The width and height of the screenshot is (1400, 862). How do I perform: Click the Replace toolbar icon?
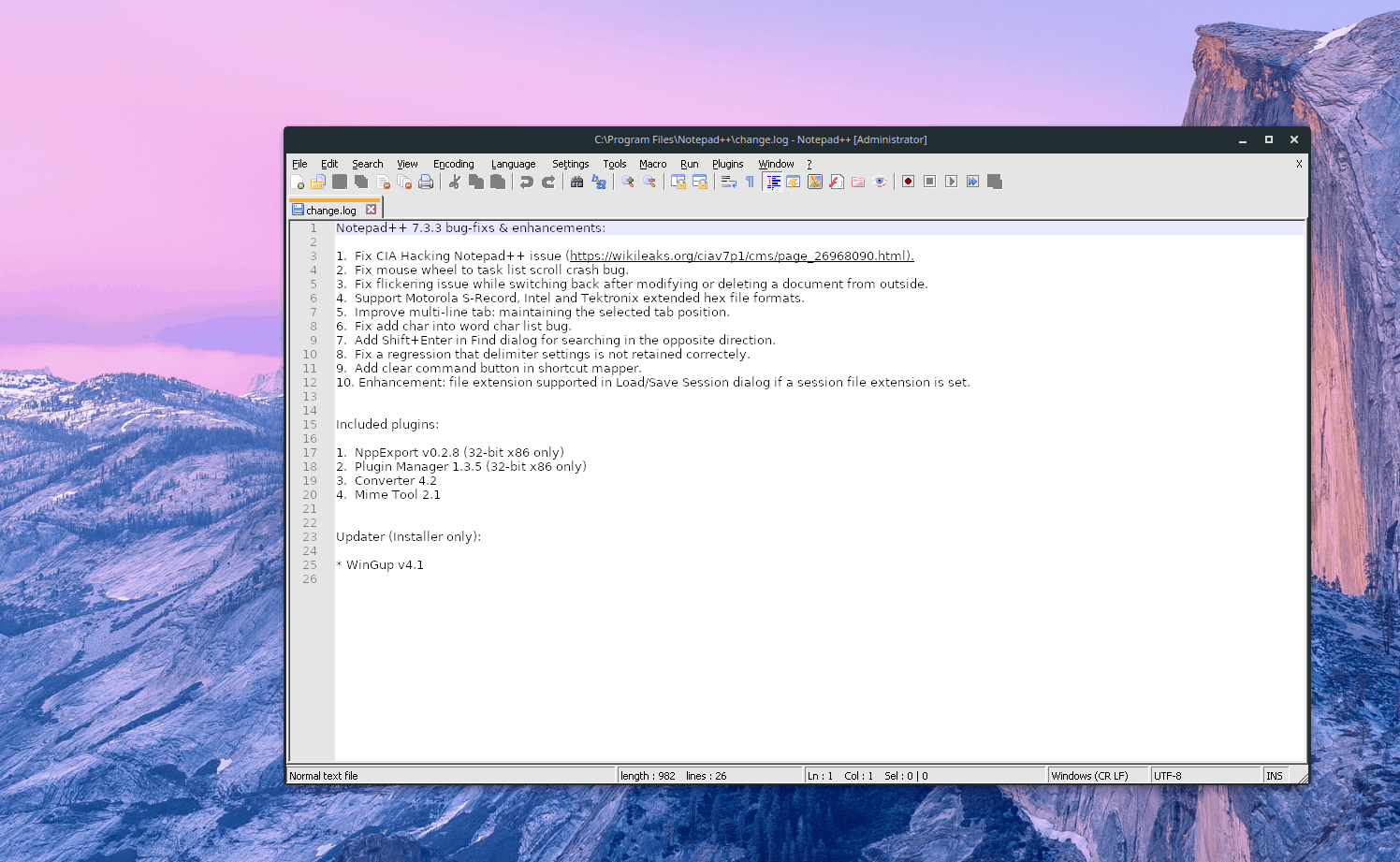tap(599, 182)
